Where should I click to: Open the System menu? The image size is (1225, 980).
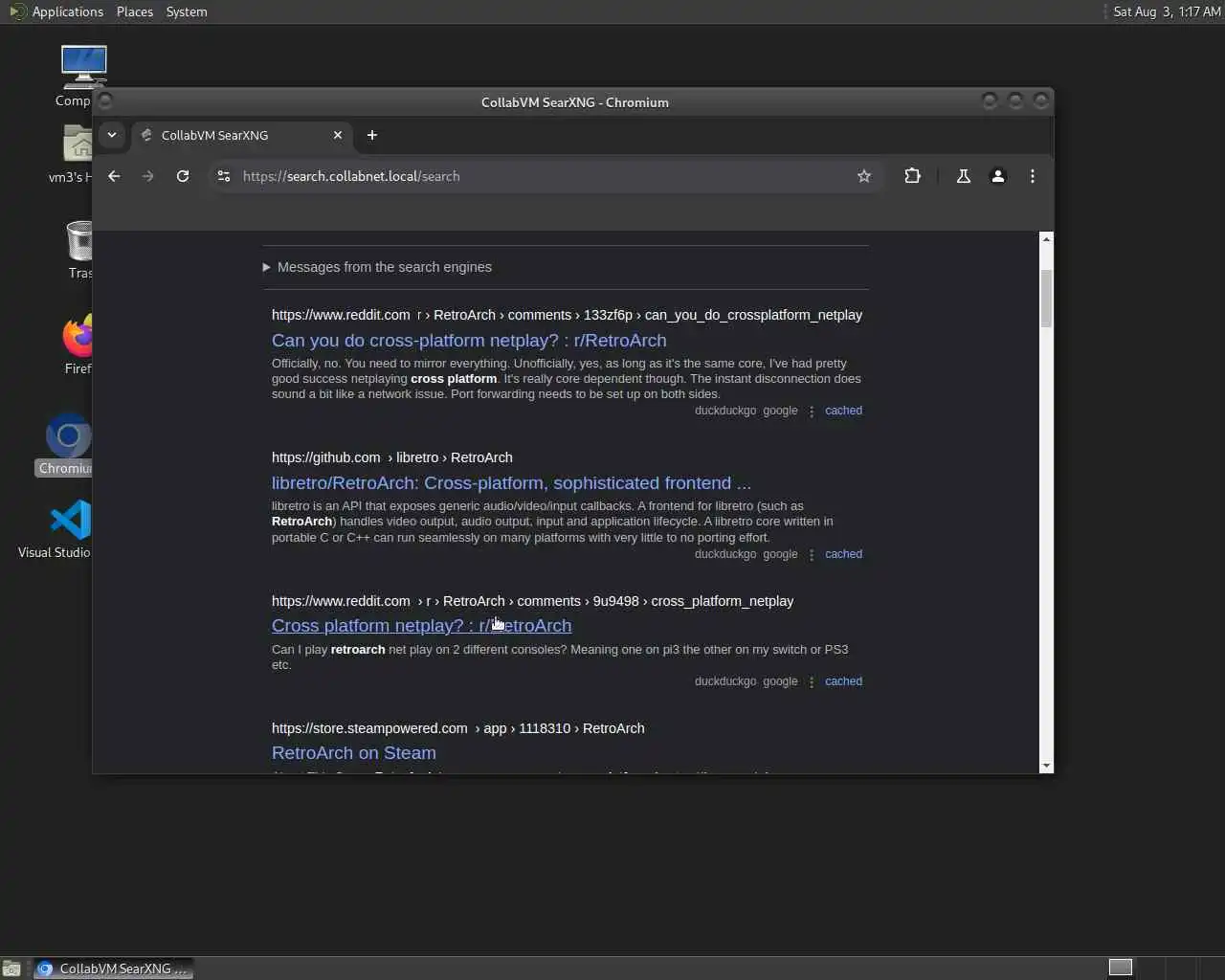(x=187, y=11)
